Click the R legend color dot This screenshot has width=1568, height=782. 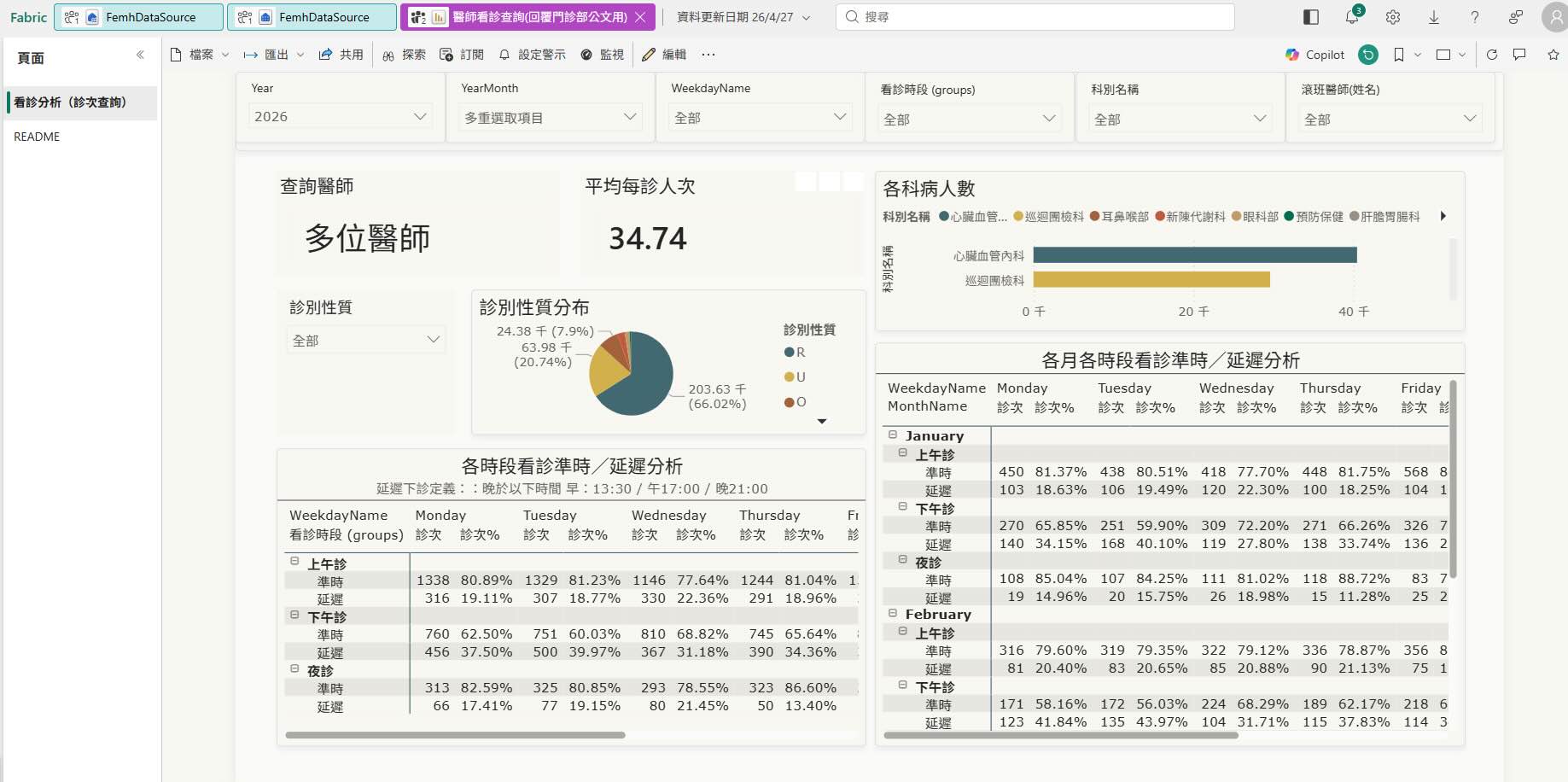click(x=789, y=353)
